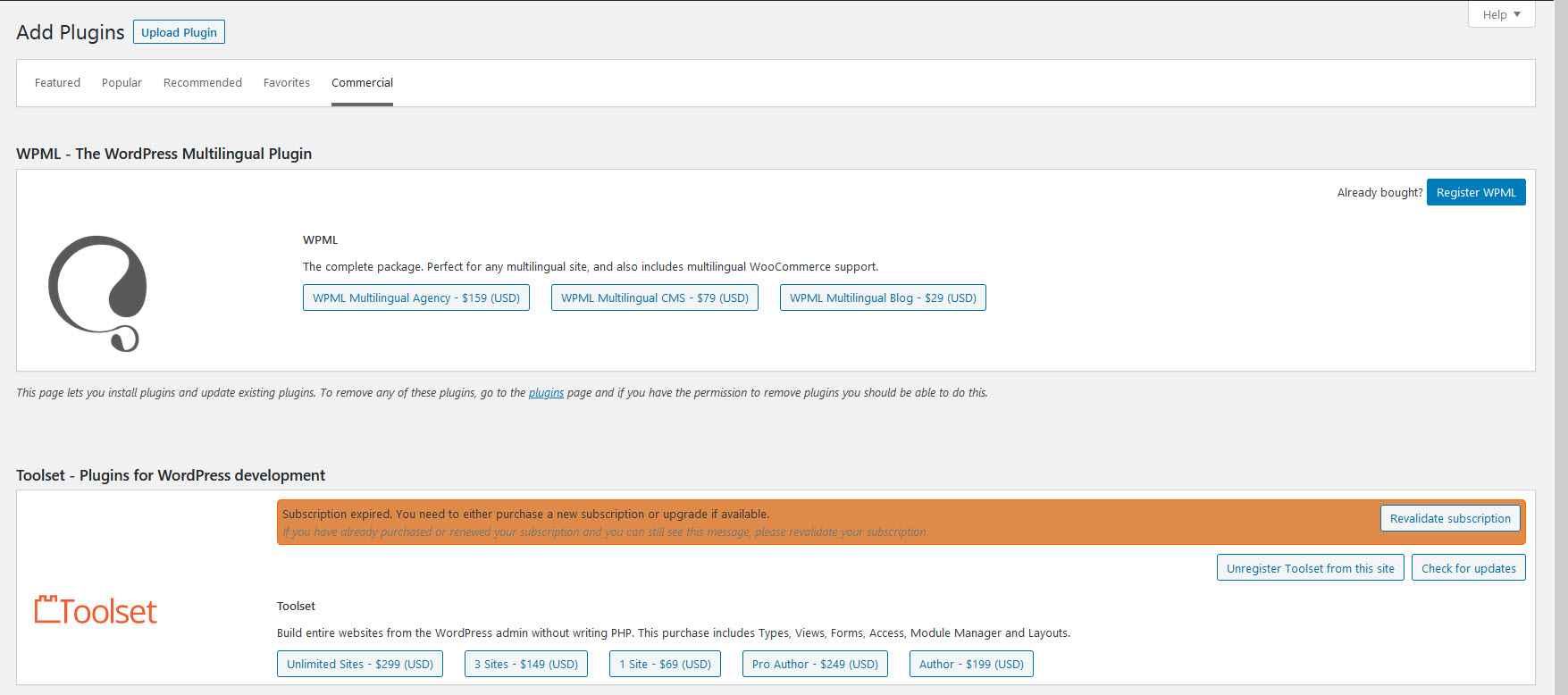1568x695 pixels.
Task: Pick the Pro Author $249 plan
Action: [x=815, y=665]
